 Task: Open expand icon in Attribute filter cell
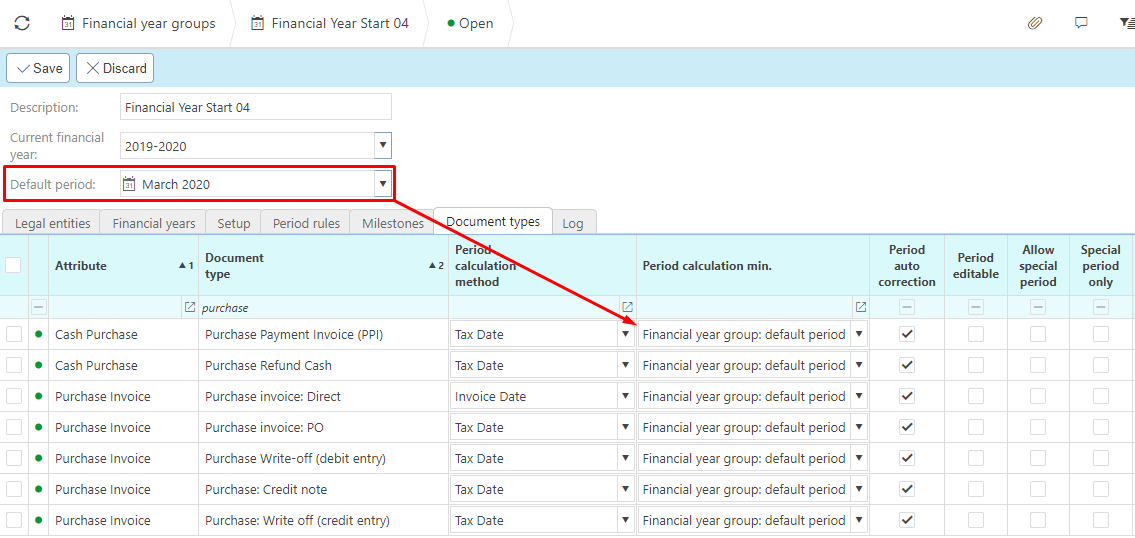190,307
